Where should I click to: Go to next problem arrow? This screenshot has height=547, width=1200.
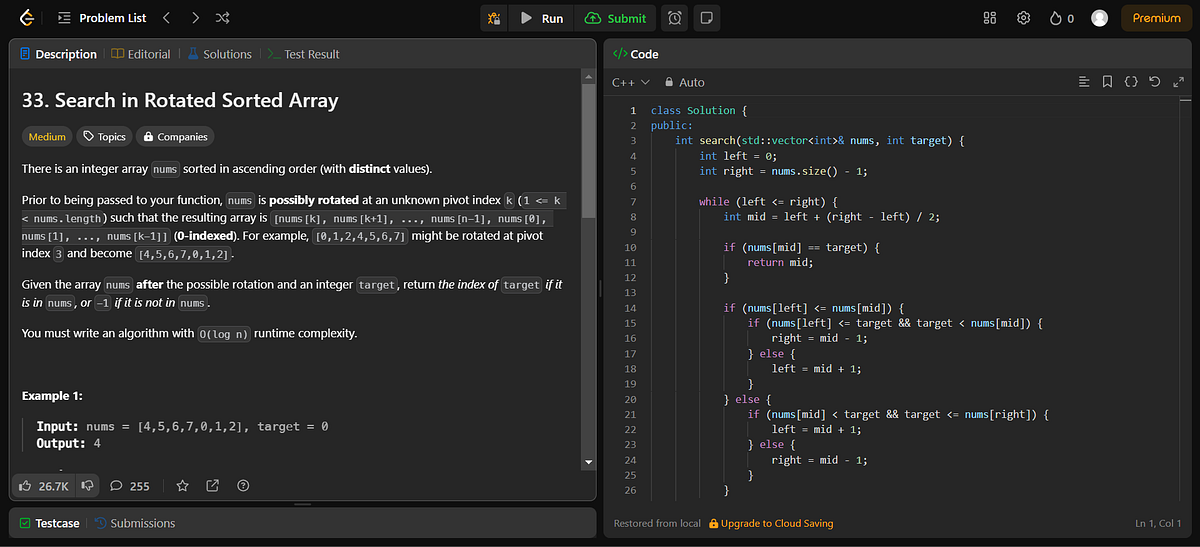[x=195, y=18]
